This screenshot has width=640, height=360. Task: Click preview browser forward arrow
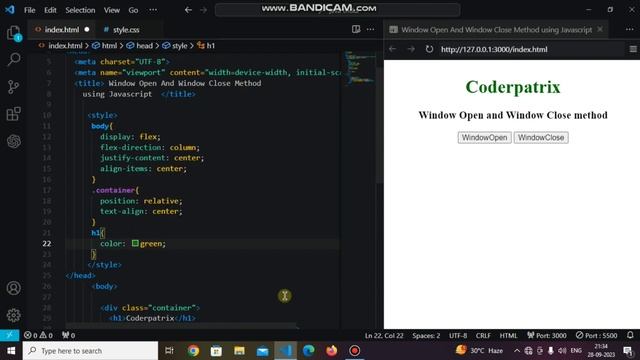[411, 49]
